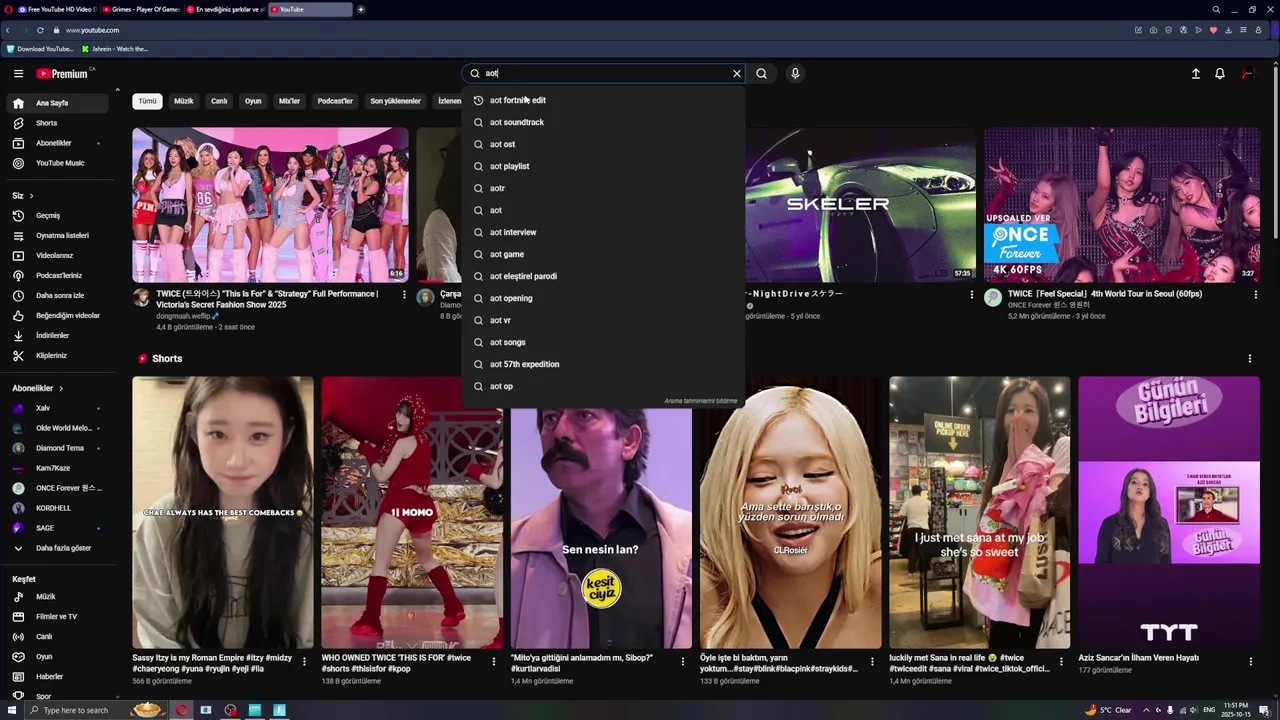
Task: Select the Tümü filter chip
Action: pos(147,101)
